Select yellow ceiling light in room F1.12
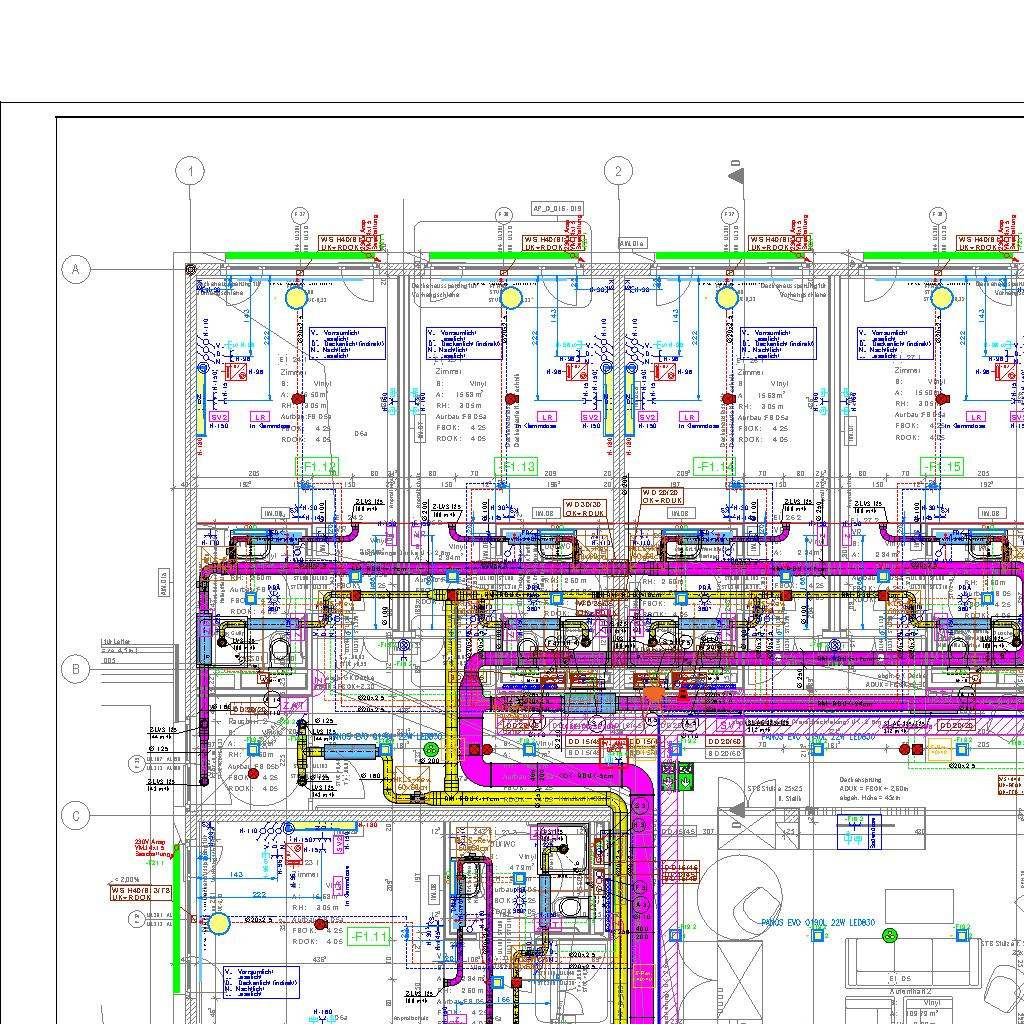Screen dimensions: 1024x1024 tap(296, 297)
